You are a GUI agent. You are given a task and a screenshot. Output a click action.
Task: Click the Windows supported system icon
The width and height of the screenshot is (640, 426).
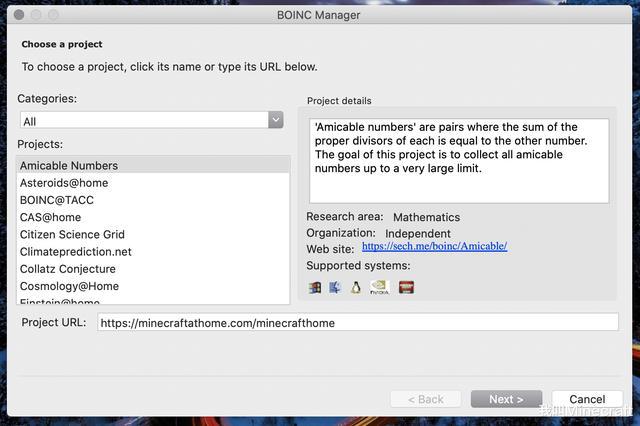point(315,287)
